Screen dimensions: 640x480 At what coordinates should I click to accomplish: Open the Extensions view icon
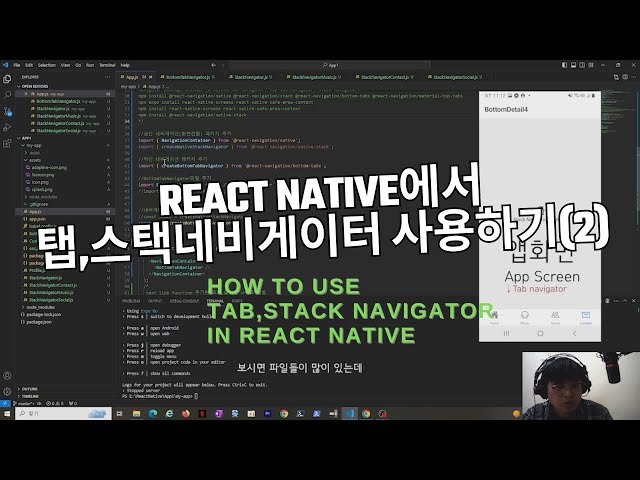(7, 143)
